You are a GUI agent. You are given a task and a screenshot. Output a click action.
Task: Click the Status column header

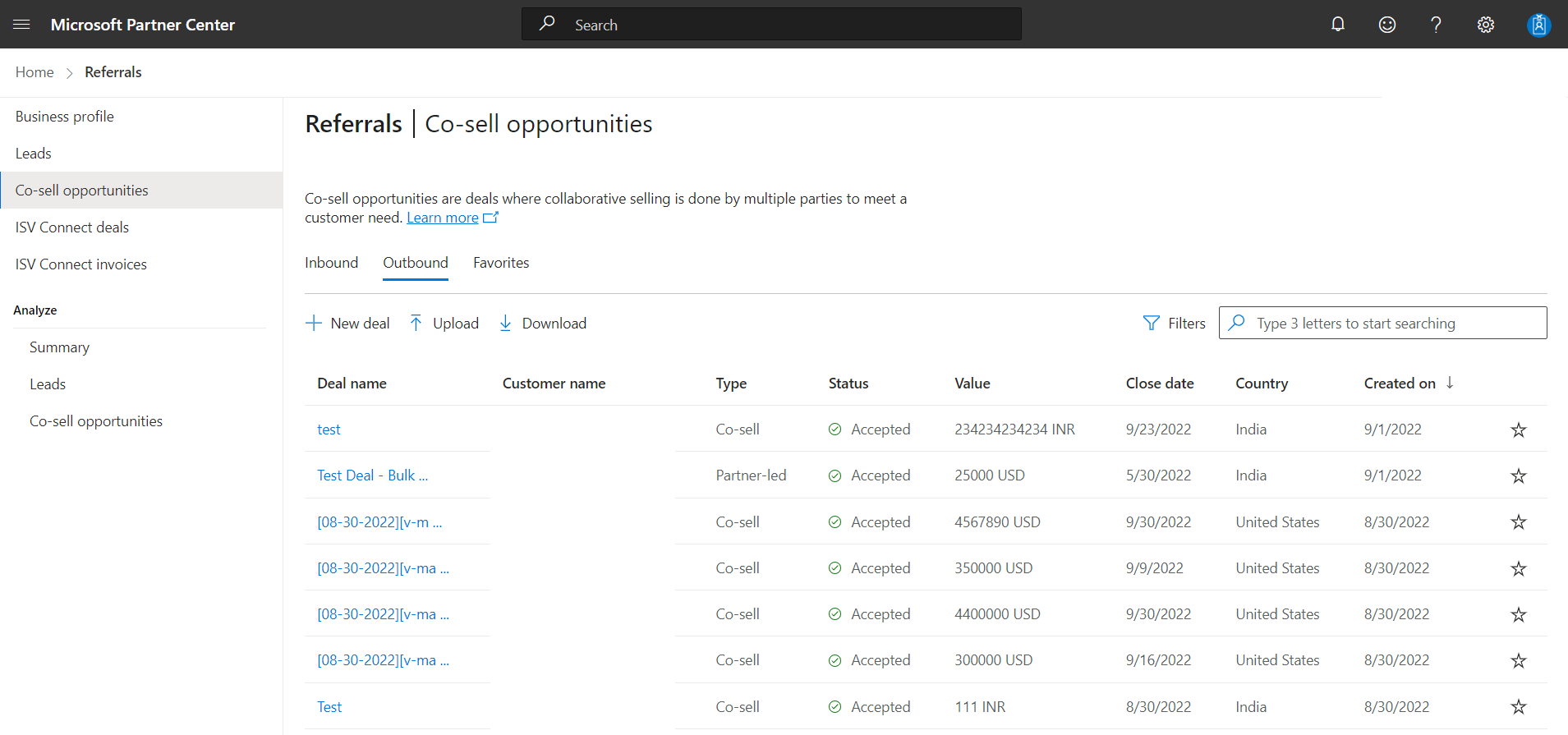click(848, 384)
